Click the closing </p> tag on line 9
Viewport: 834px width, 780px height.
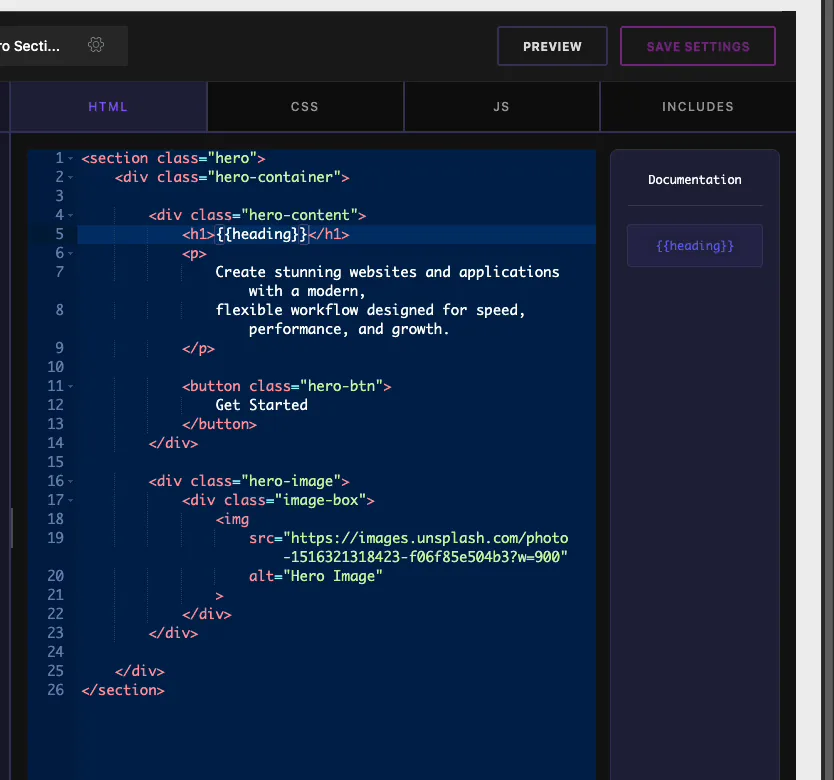point(198,348)
